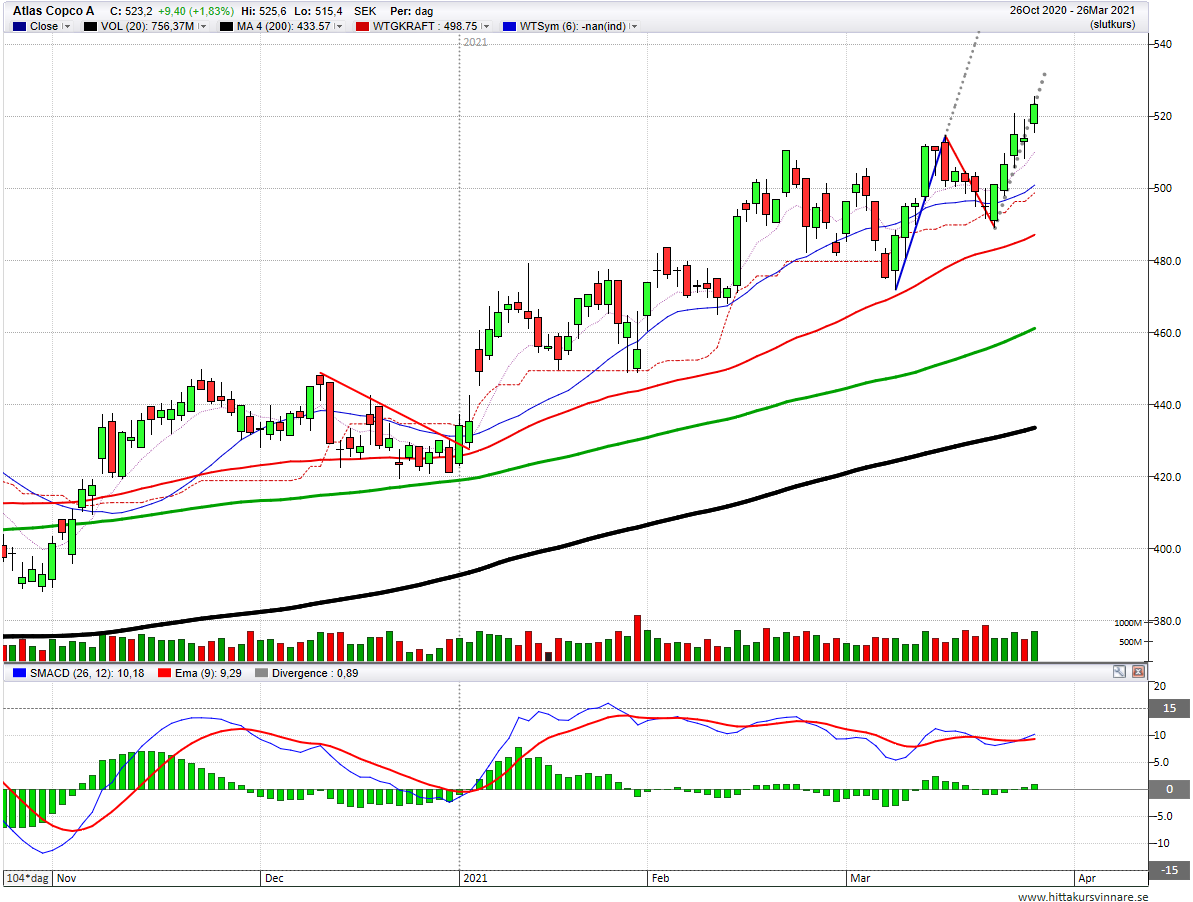Select the VOL (20): 756,37M legend label
1193x902 pixels.
[x=148, y=27]
